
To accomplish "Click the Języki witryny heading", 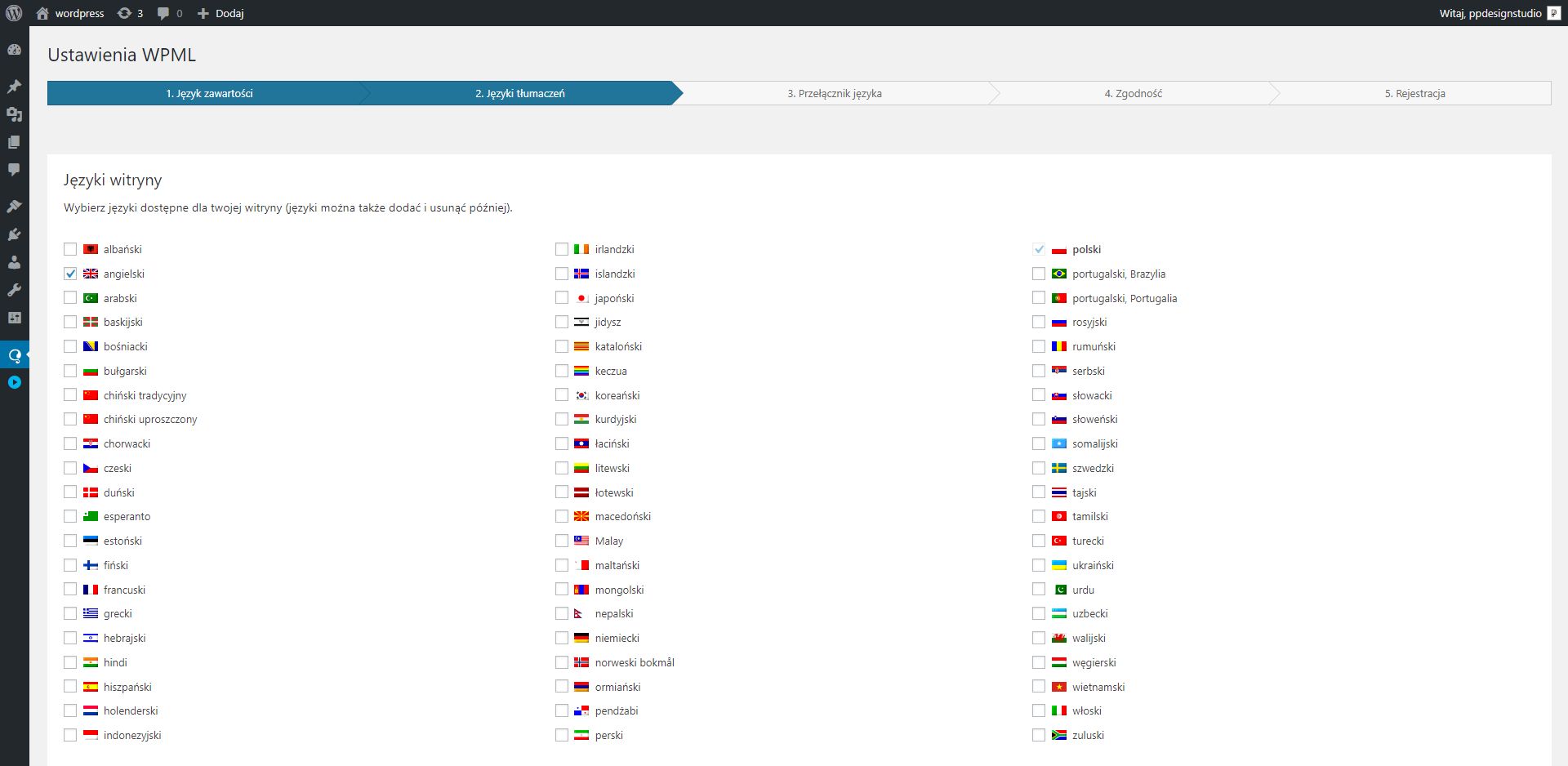I will (113, 180).
